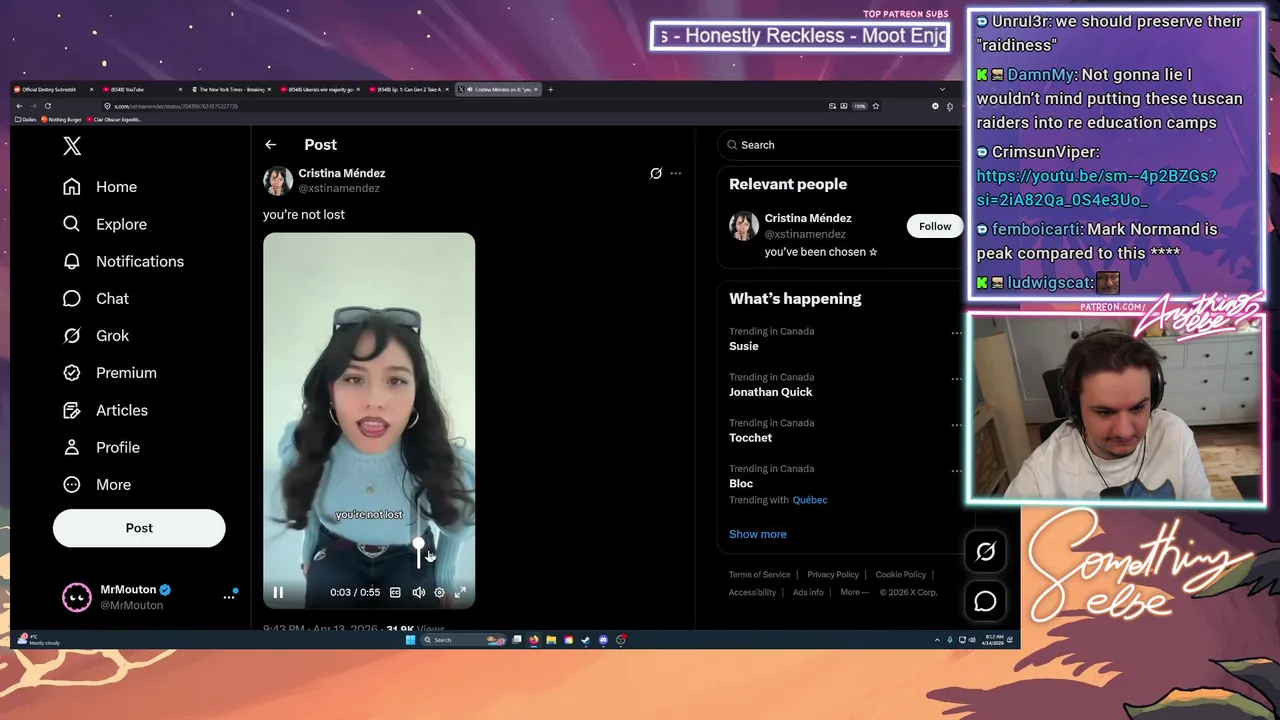Viewport: 1280px width, 720px height.
Task: Click the X logo in the sidebar
Action: coord(72,146)
